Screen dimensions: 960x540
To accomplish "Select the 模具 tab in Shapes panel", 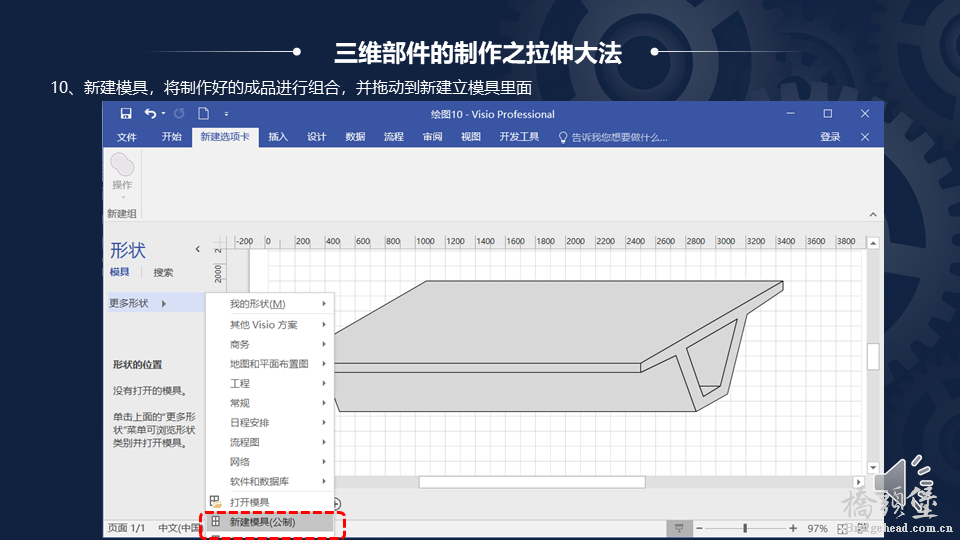I will tap(119, 272).
